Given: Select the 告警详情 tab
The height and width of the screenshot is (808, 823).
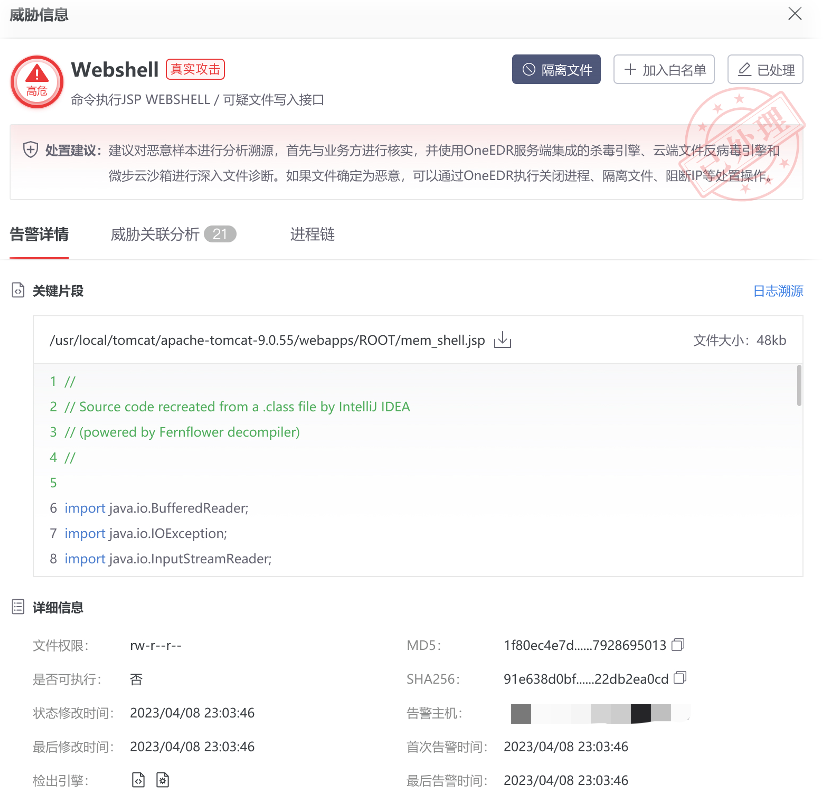Looking at the screenshot, I should pos(39,235).
